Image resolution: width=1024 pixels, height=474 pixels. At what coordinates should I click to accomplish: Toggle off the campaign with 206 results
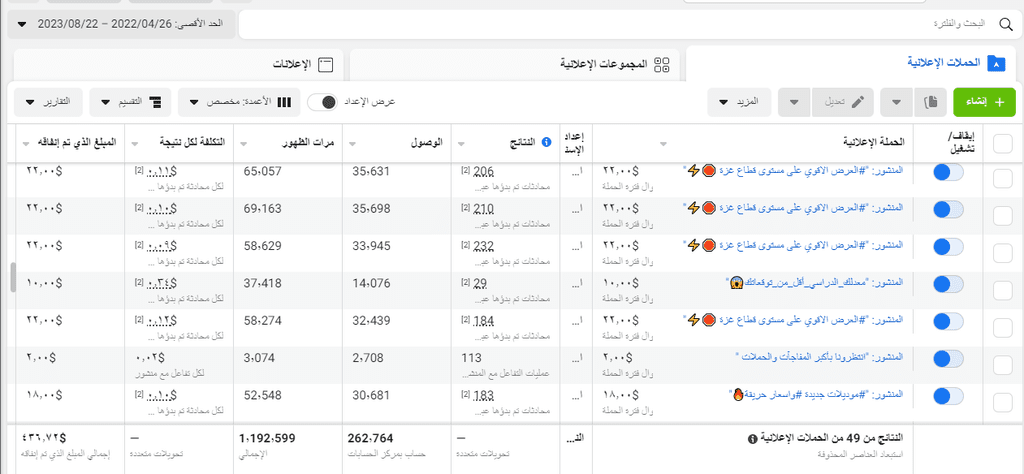click(948, 172)
